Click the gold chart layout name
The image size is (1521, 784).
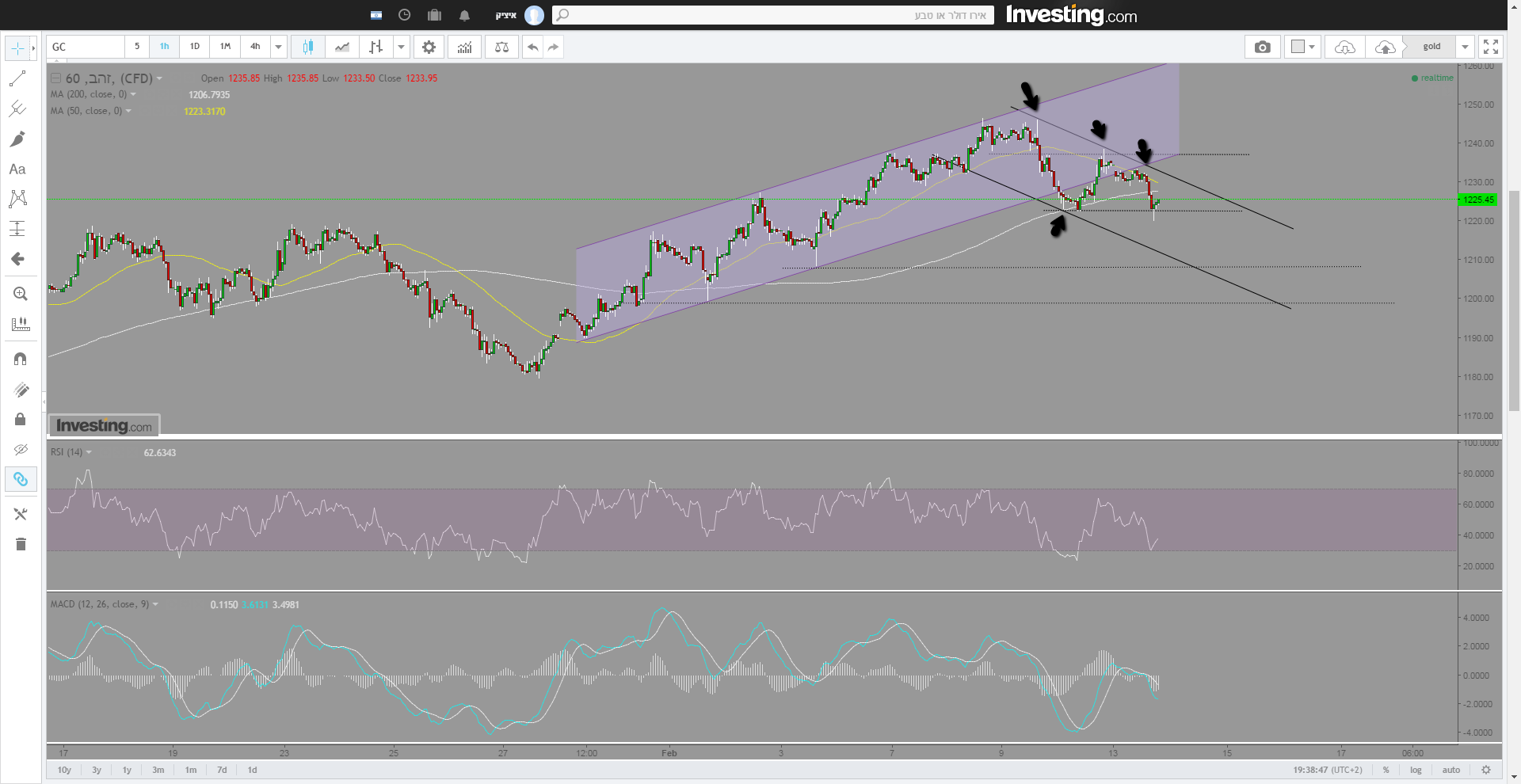[1431, 47]
